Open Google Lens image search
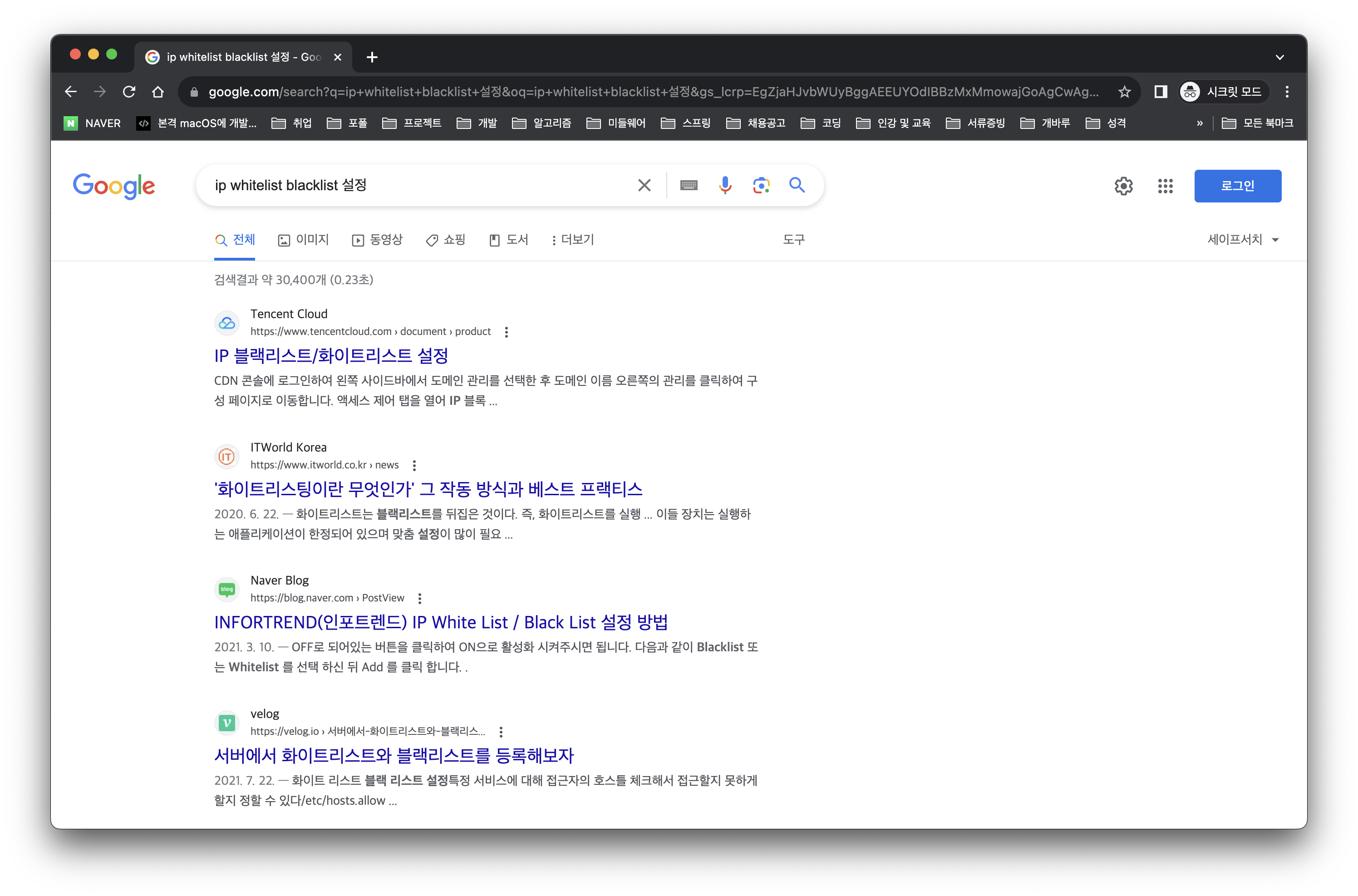Viewport: 1358px width, 896px height. pos(761,185)
